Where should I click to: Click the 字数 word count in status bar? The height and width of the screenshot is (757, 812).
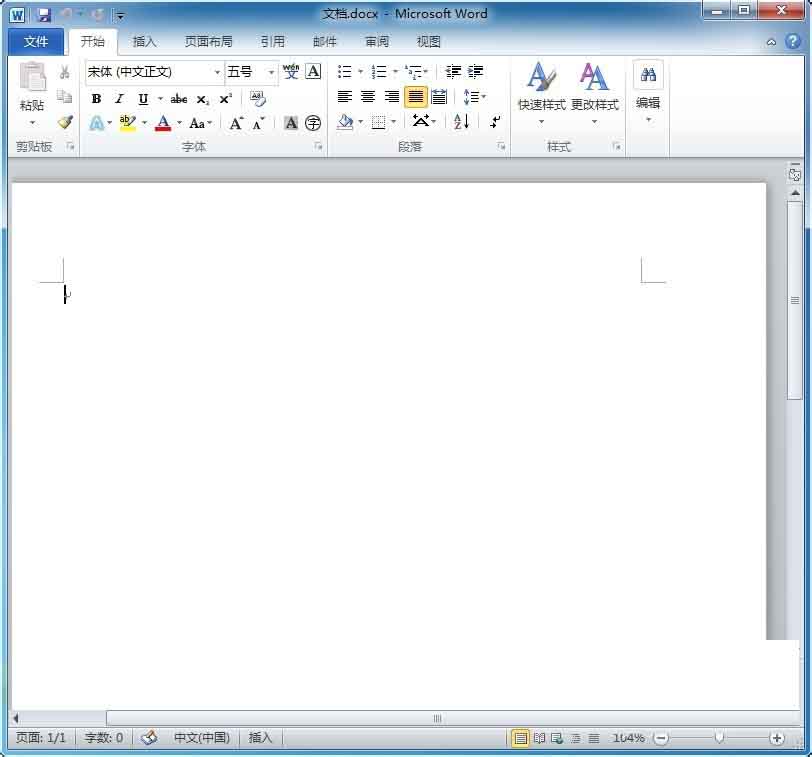[x=104, y=738]
